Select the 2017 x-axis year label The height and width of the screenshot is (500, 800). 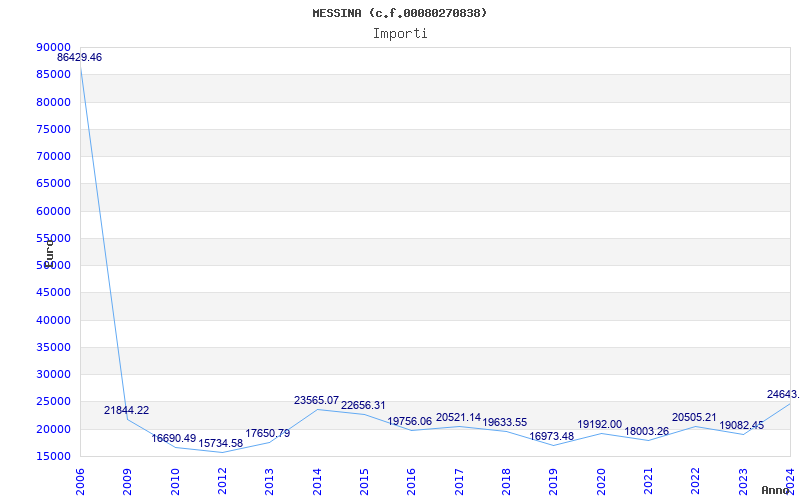(459, 482)
